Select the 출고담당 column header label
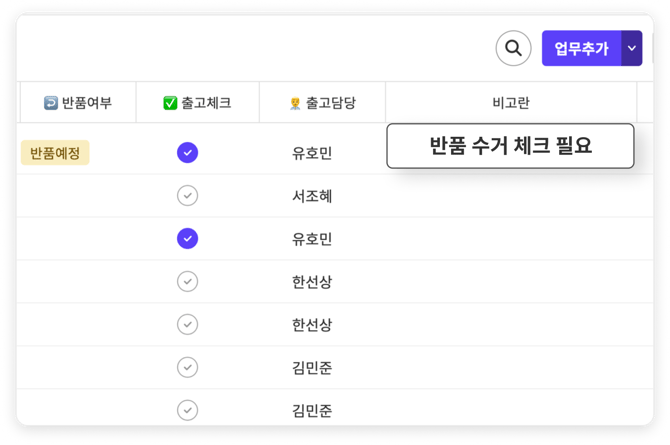 tap(331, 102)
